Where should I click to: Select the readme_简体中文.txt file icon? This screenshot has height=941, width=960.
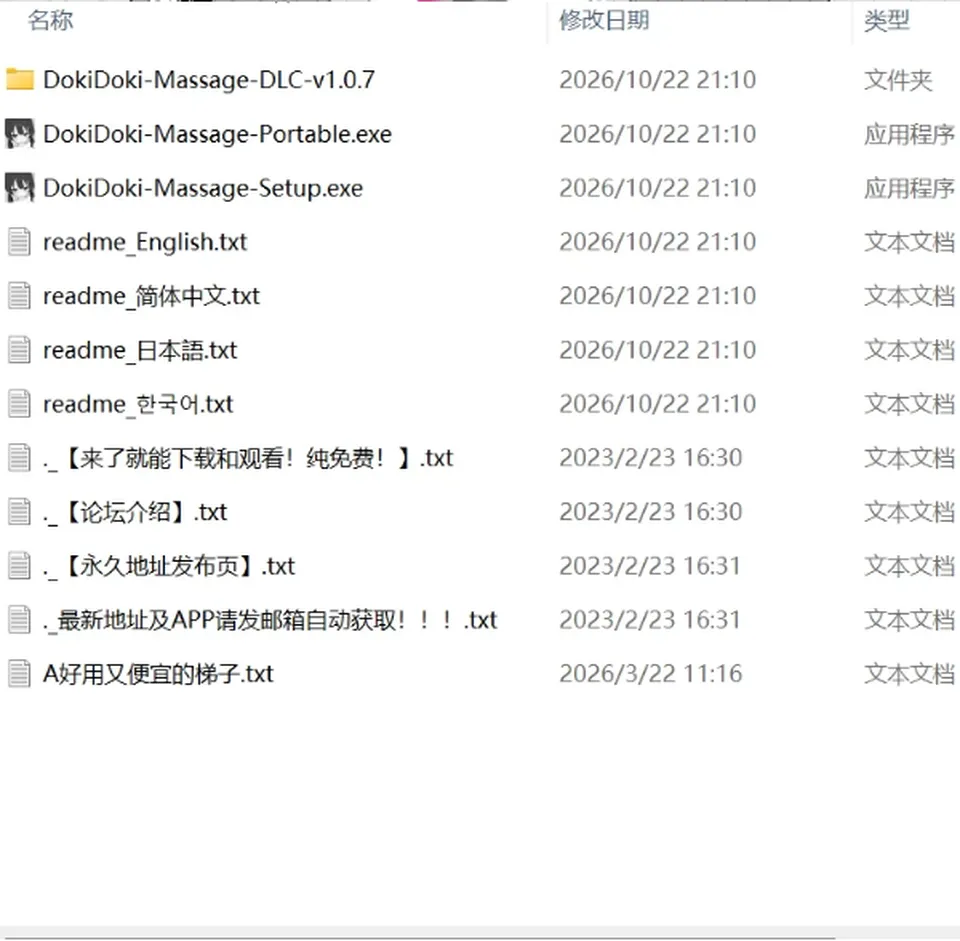(x=20, y=296)
